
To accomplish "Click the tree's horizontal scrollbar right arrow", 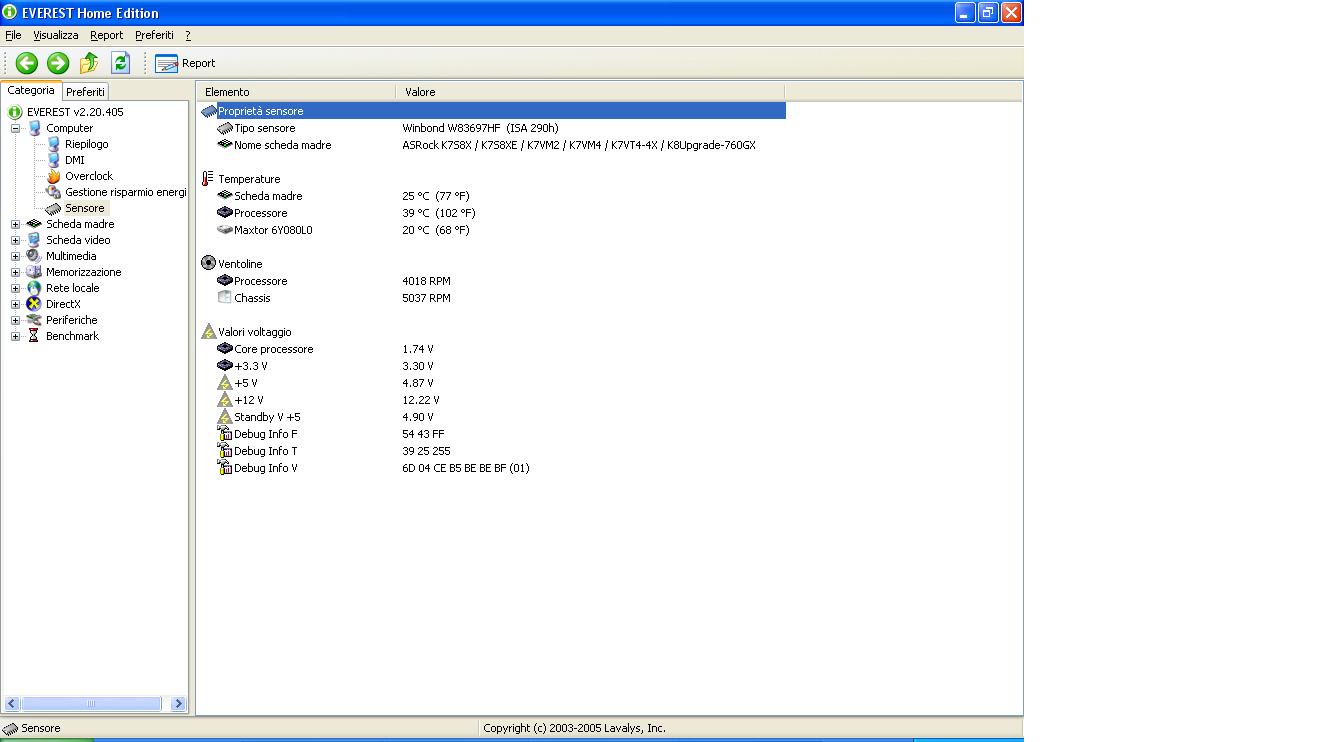I will tap(178, 704).
